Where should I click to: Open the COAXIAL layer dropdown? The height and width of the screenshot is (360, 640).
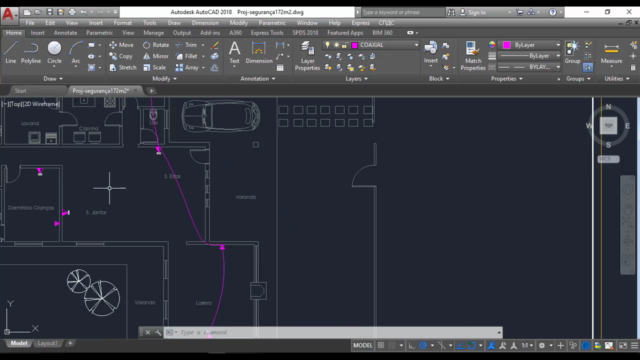click(x=371, y=45)
